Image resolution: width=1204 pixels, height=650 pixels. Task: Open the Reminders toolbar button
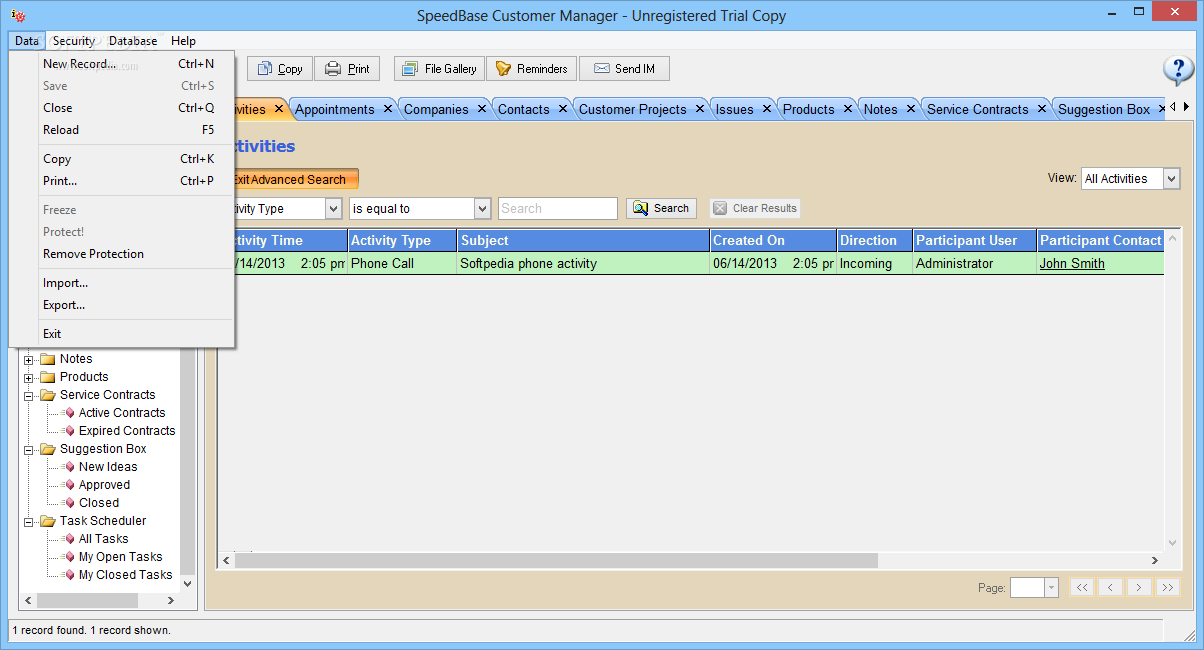click(x=532, y=69)
